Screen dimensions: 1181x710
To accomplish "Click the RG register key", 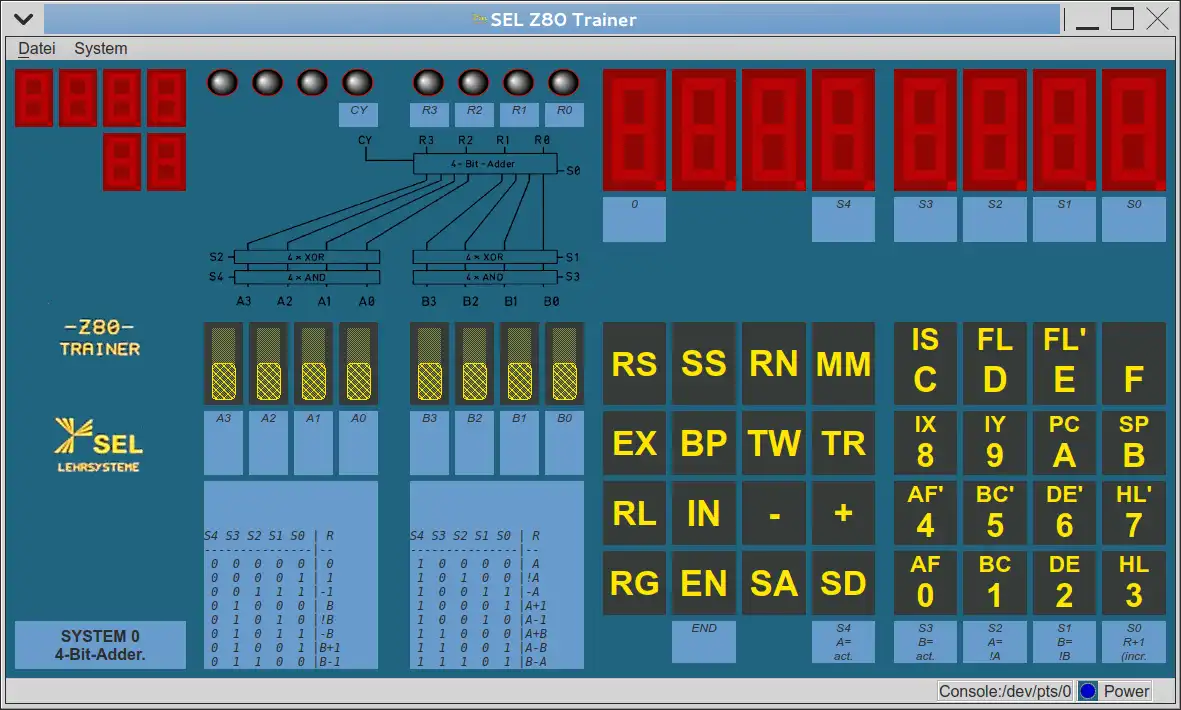I will point(634,583).
